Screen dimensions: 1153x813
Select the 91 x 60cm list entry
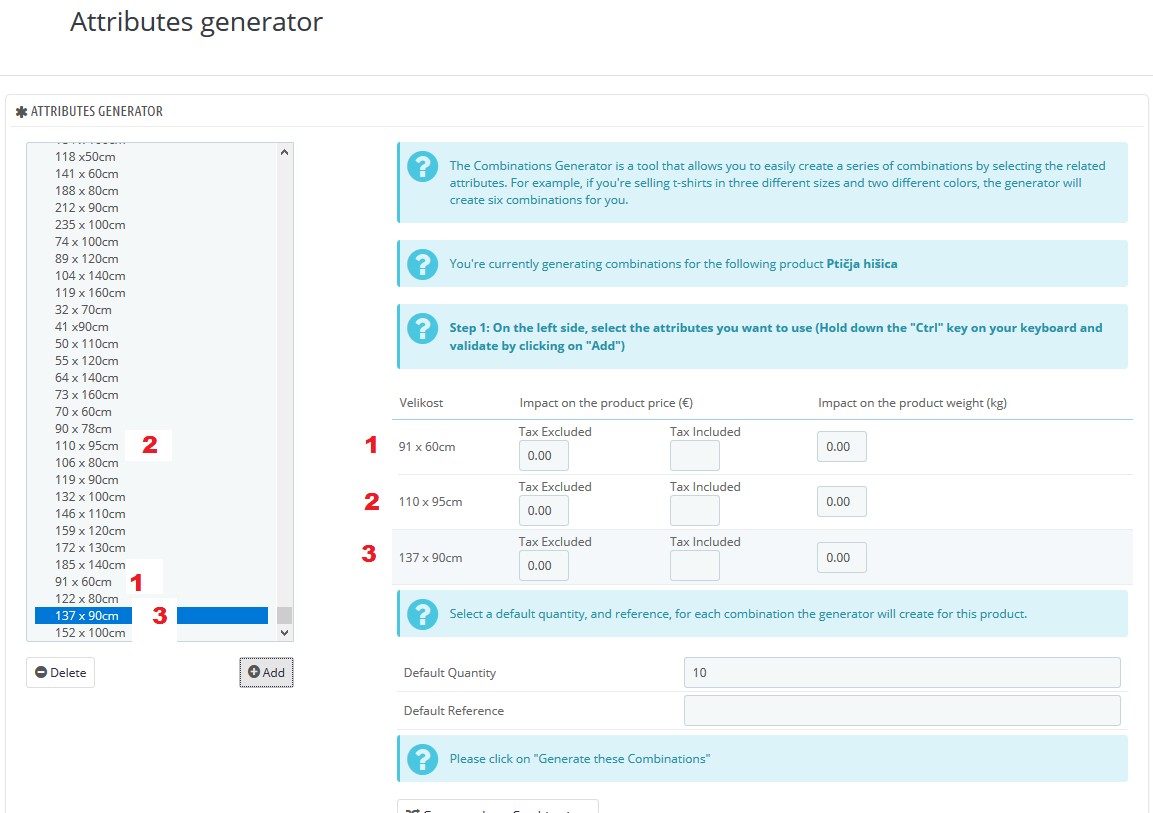(83, 581)
